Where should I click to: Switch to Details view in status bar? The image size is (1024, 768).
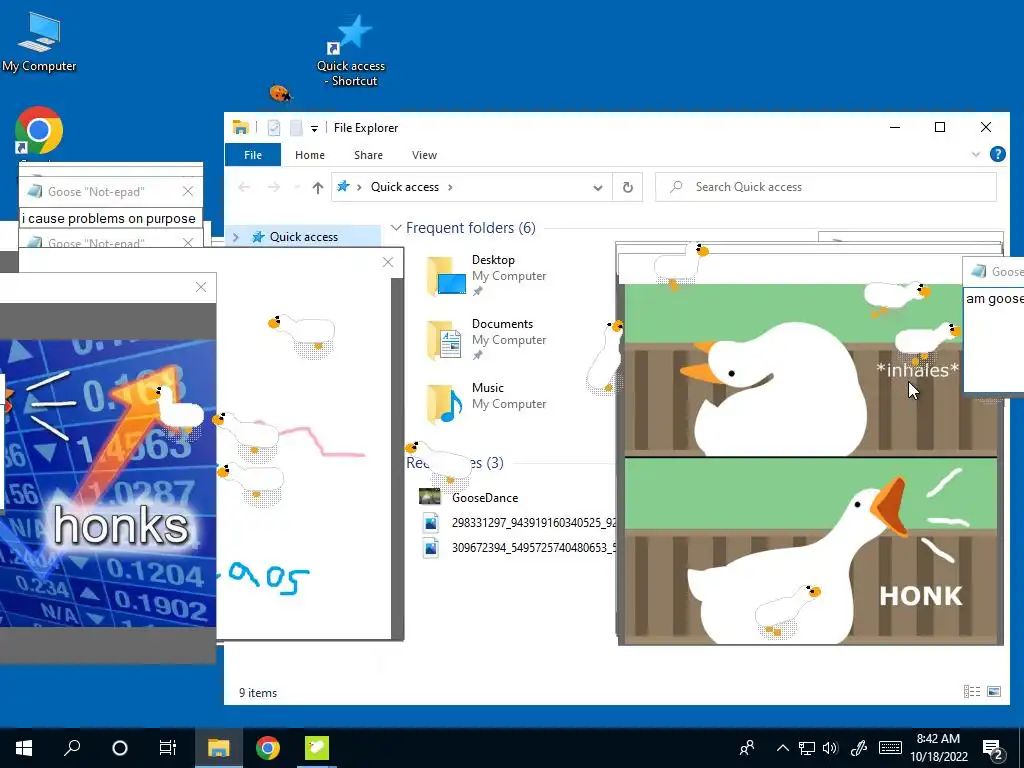point(972,692)
